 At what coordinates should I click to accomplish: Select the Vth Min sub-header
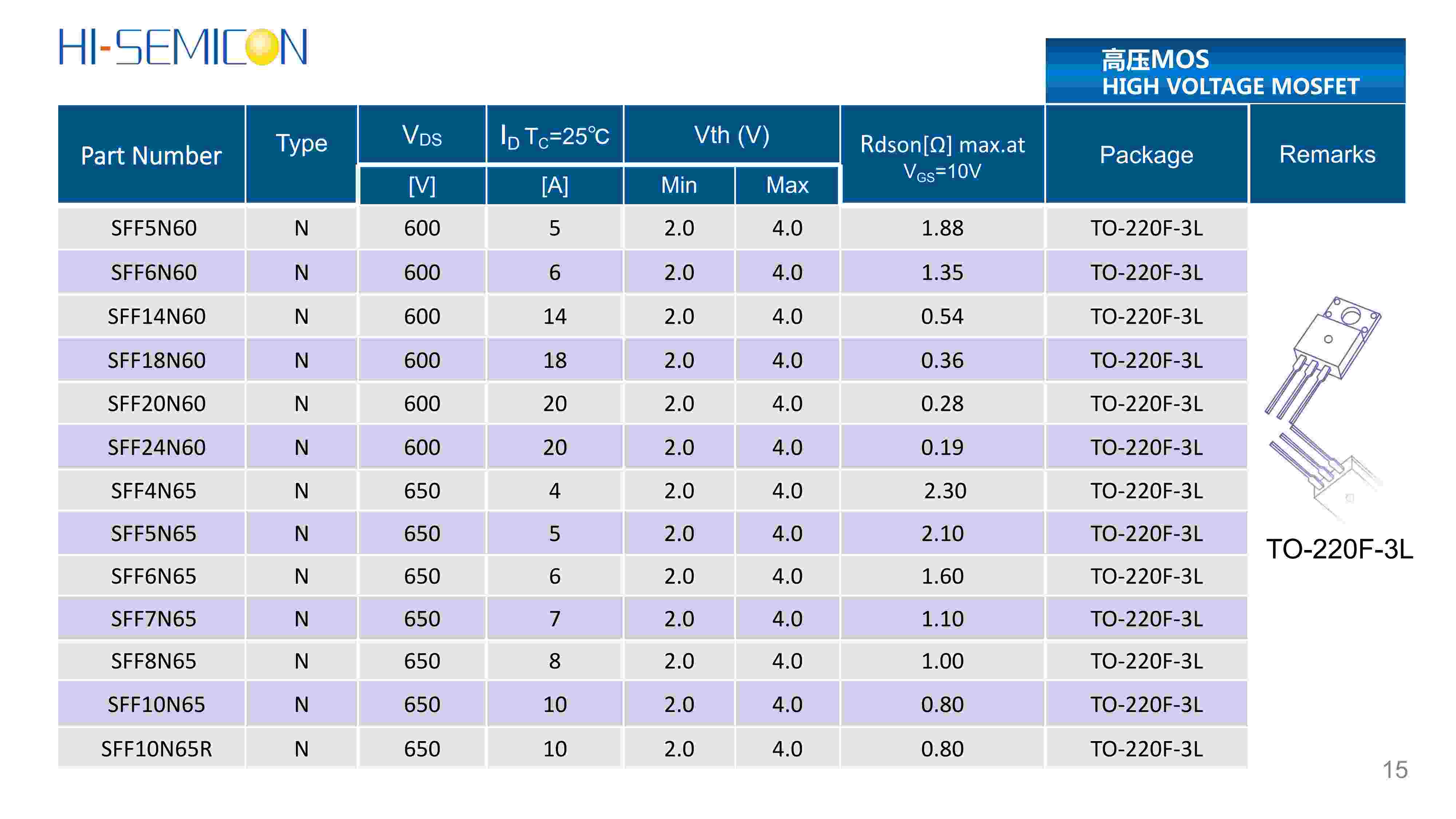[x=679, y=185]
